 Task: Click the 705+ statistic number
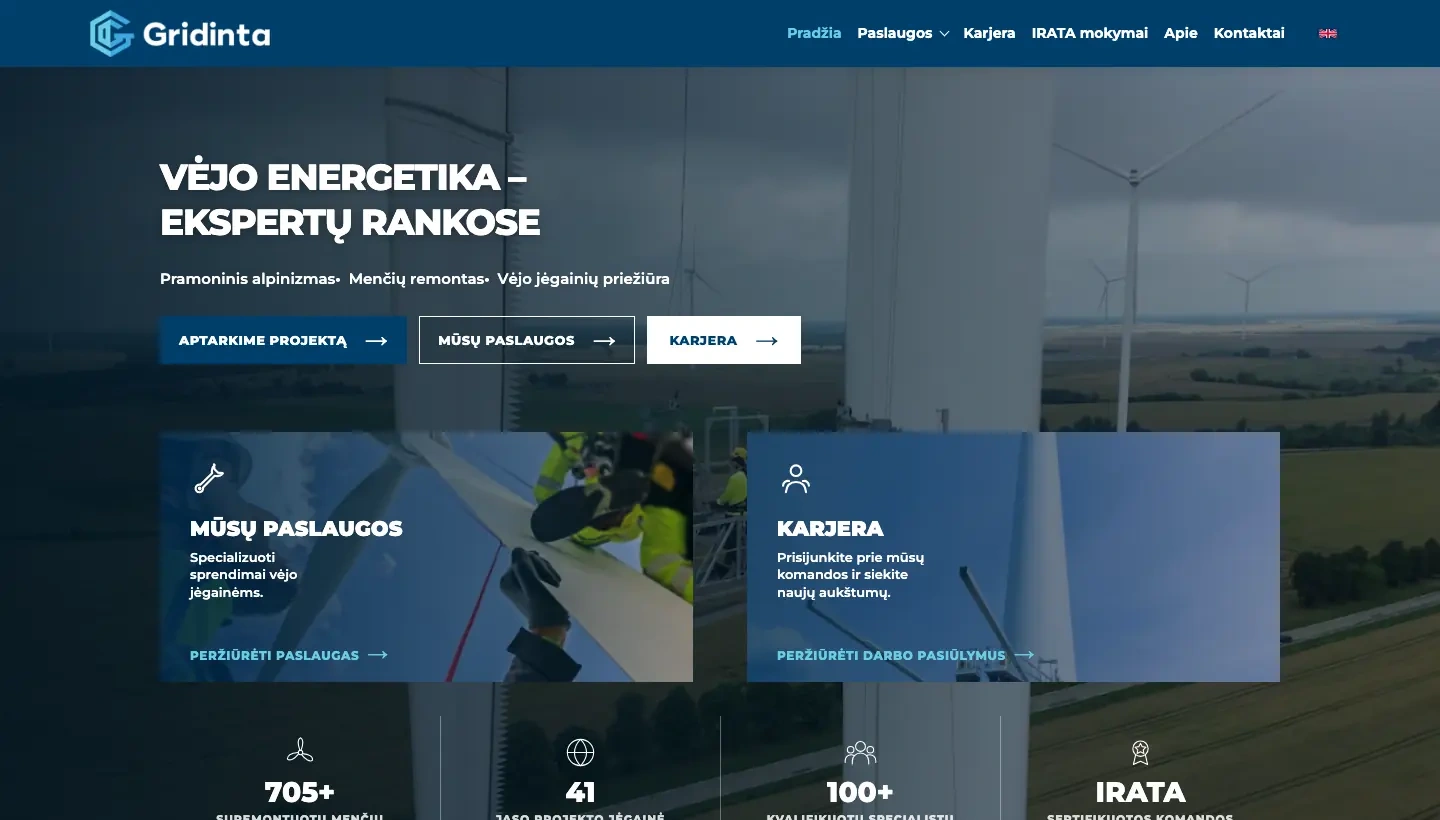300,792
